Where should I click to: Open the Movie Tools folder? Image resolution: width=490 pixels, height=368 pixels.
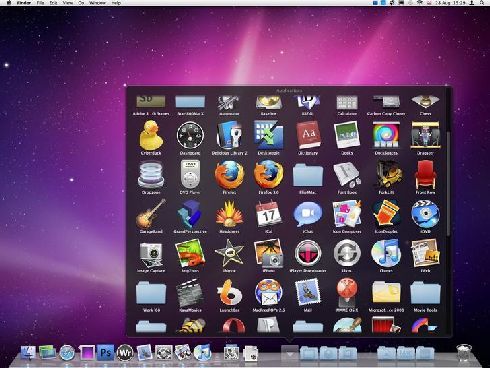(425, 292)
